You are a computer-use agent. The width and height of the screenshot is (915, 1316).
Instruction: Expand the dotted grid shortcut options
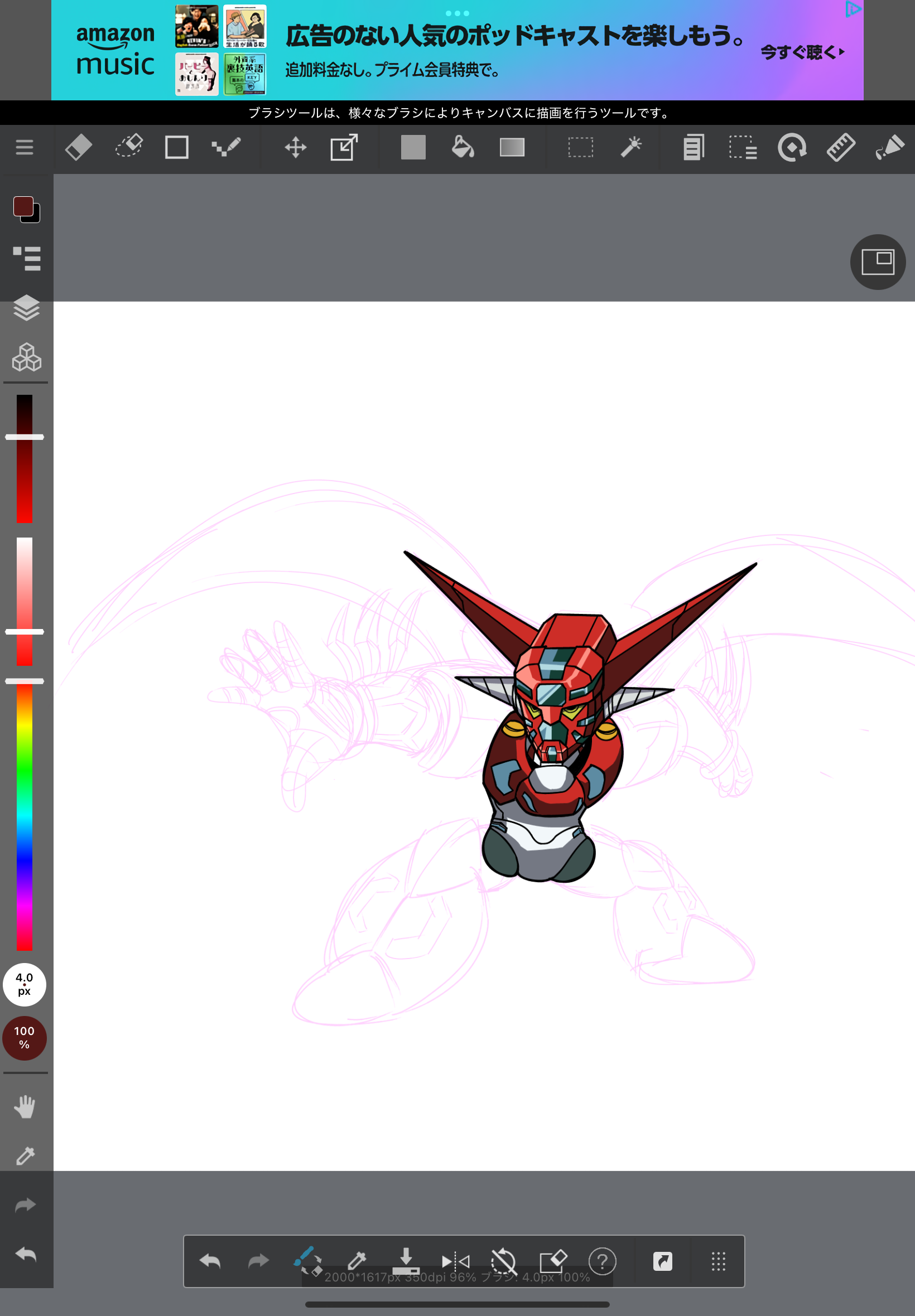(x=718, y=1261)
